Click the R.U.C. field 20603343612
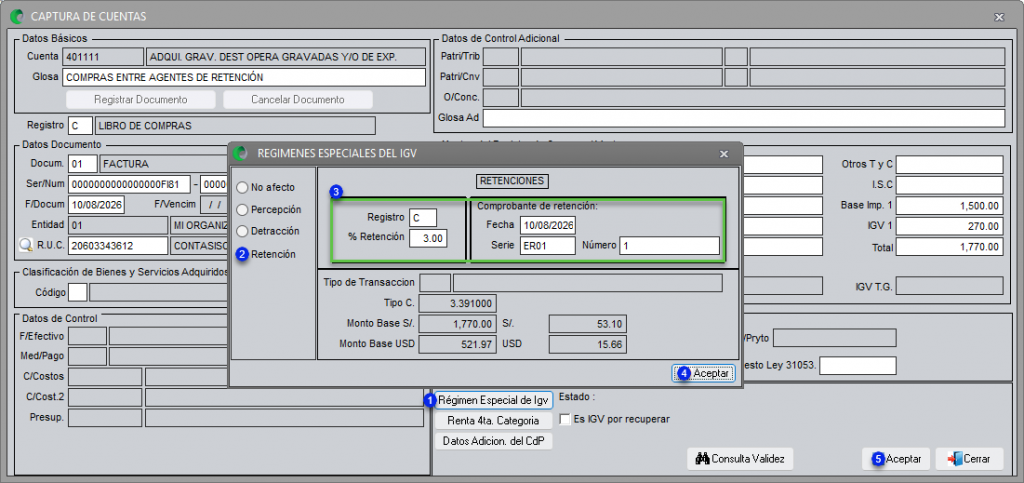This screenshot has width=1024, height=483. (x=118, y=245)
